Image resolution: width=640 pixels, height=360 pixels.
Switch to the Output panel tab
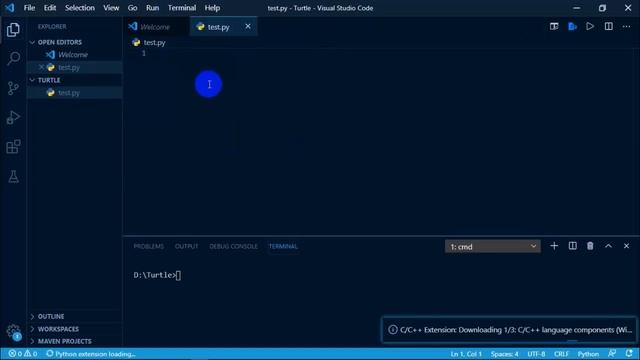point(187,246)
